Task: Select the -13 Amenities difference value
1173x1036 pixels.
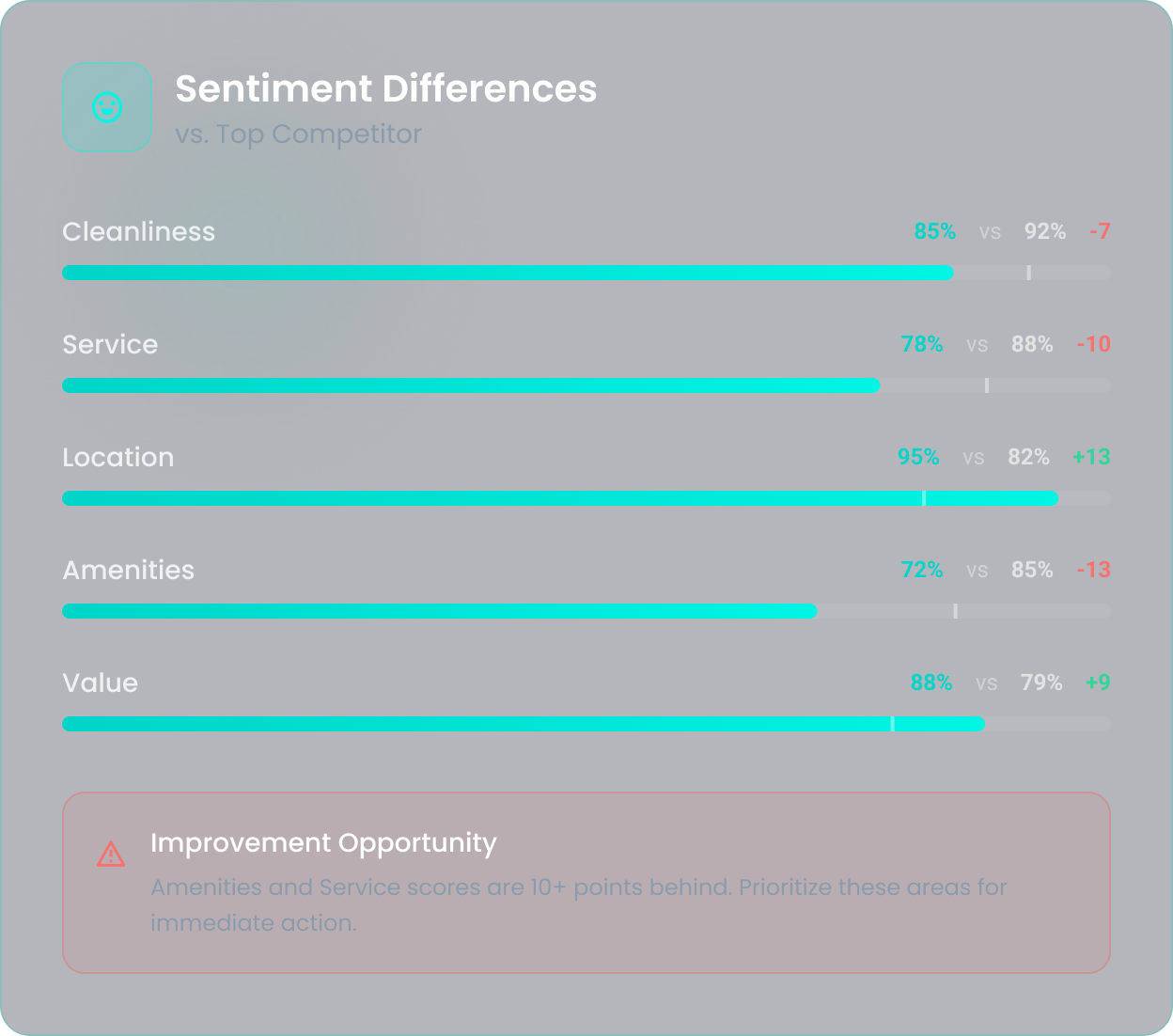Action: [x=1092, y=570]
